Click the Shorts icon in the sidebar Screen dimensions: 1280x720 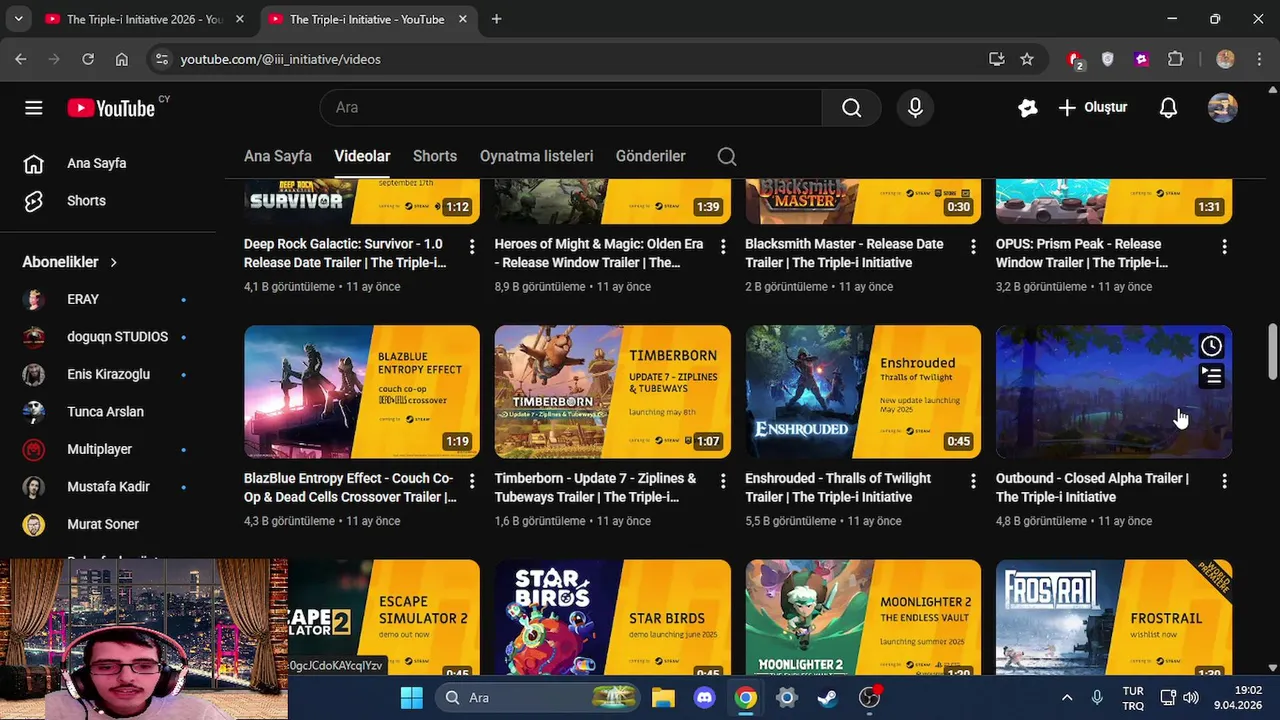(34, 201)
